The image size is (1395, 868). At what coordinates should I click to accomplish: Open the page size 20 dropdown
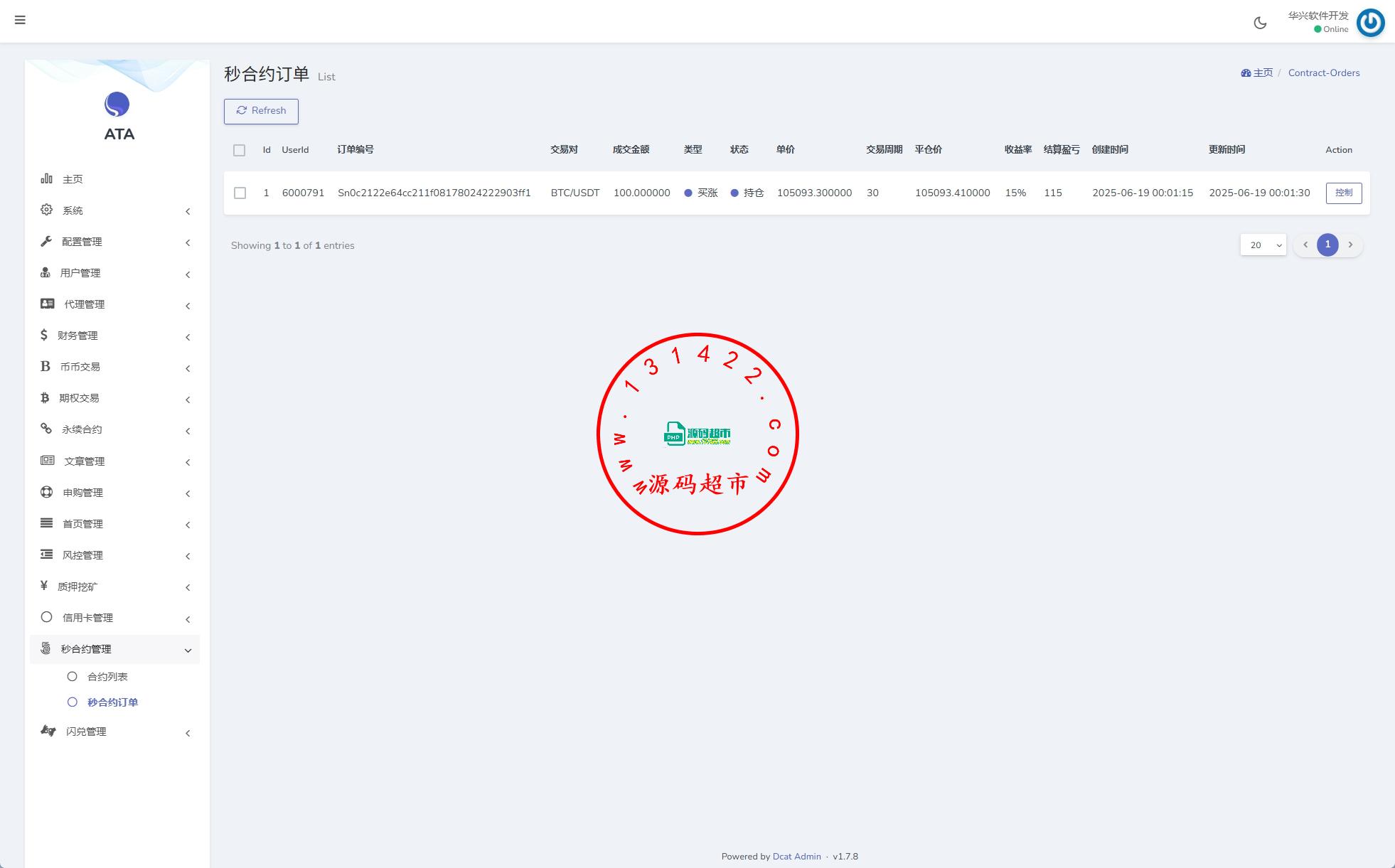[1263, 245]
